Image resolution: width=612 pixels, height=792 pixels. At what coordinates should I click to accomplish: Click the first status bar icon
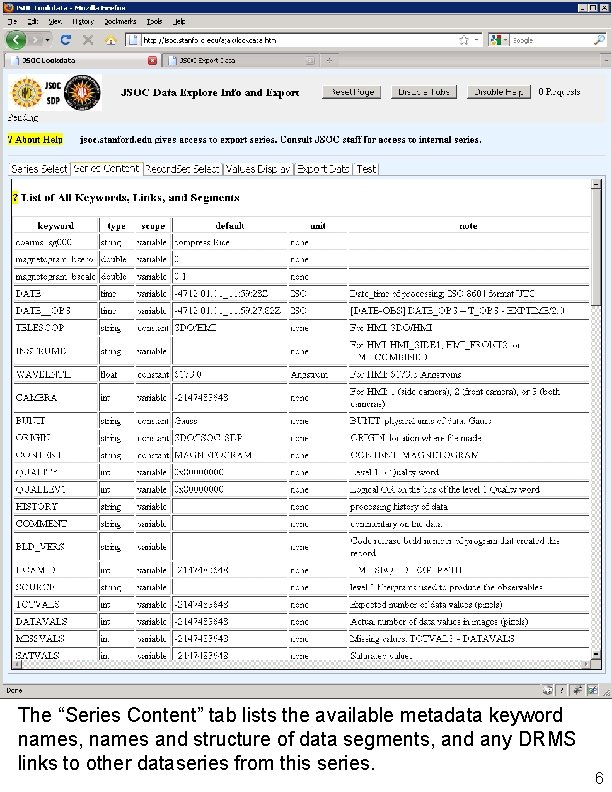coord(547,690)
